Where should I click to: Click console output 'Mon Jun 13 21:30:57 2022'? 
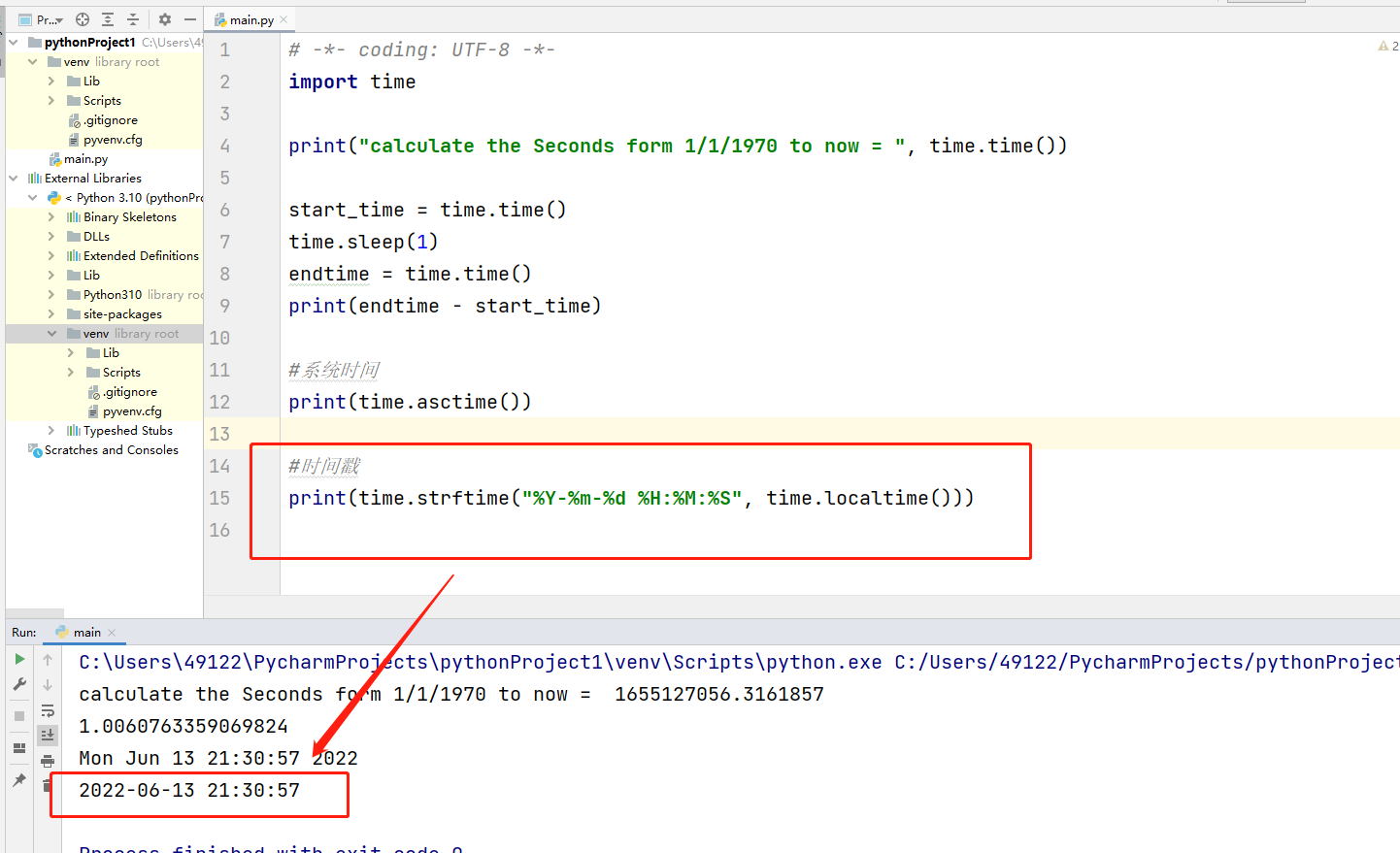218,758
